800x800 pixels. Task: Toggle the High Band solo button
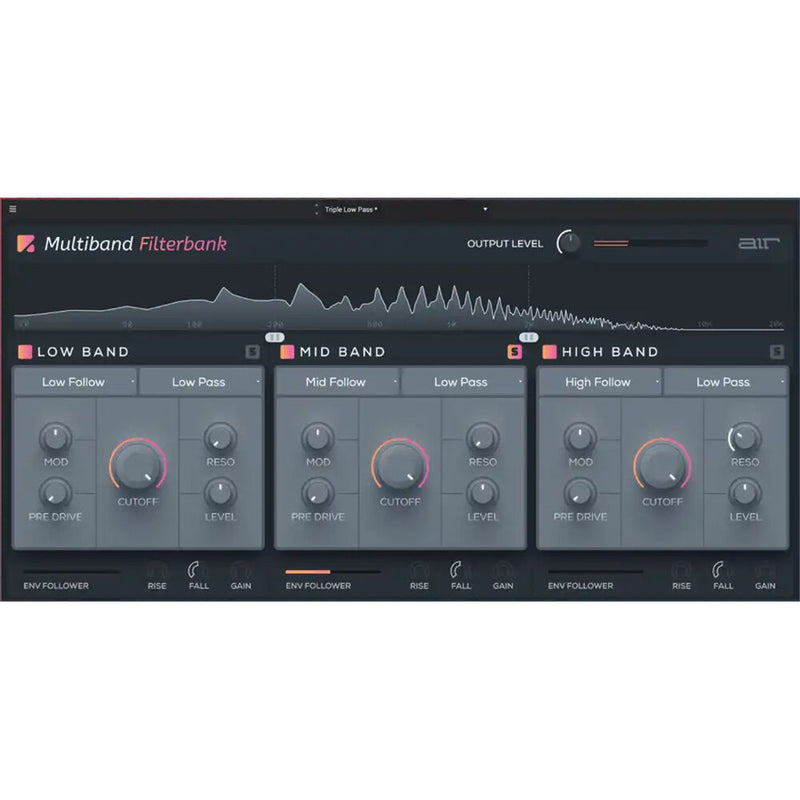click(x=777, y=352)
